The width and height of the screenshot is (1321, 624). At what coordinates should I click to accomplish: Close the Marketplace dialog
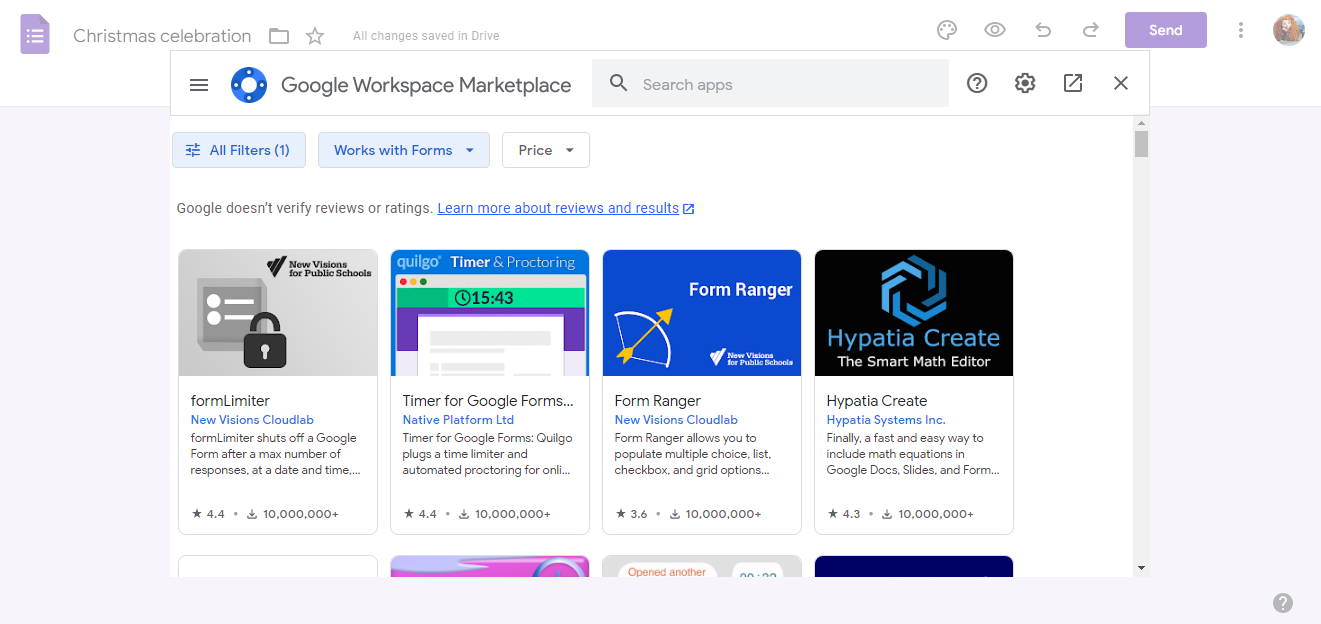click(1121, 84)
